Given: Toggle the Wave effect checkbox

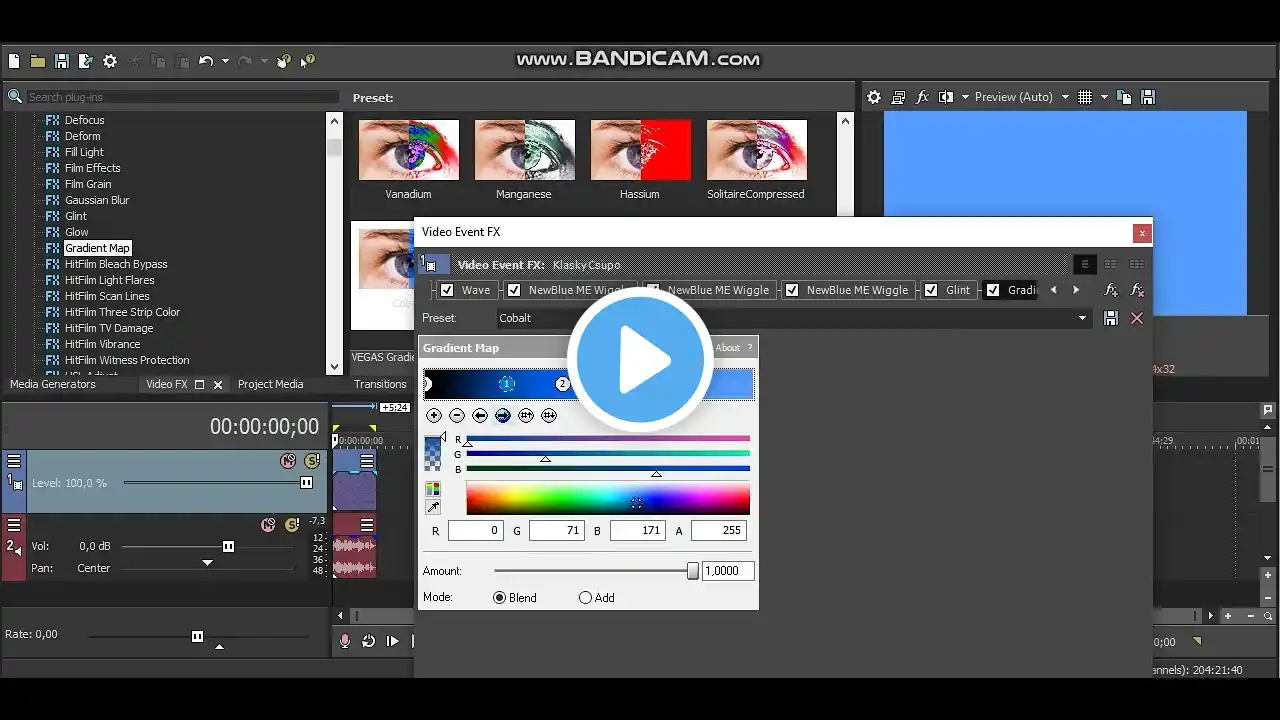Looking at the screenshot, I should [x=447, y=290].
